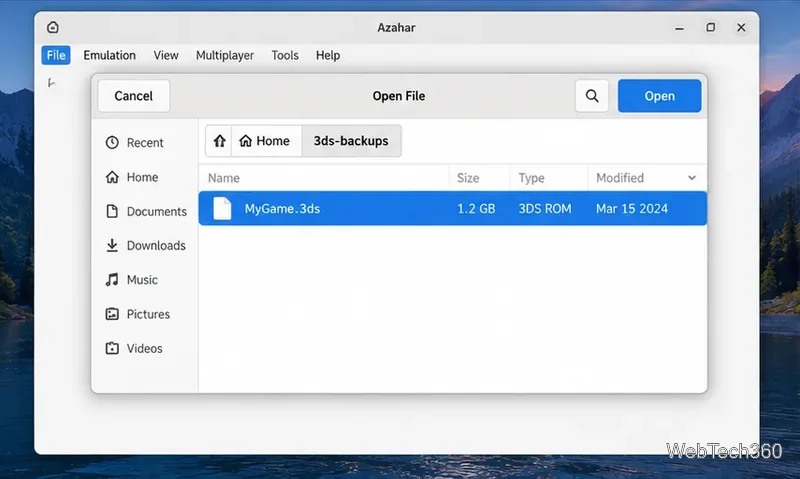Open the View menu

coord(166,55)
